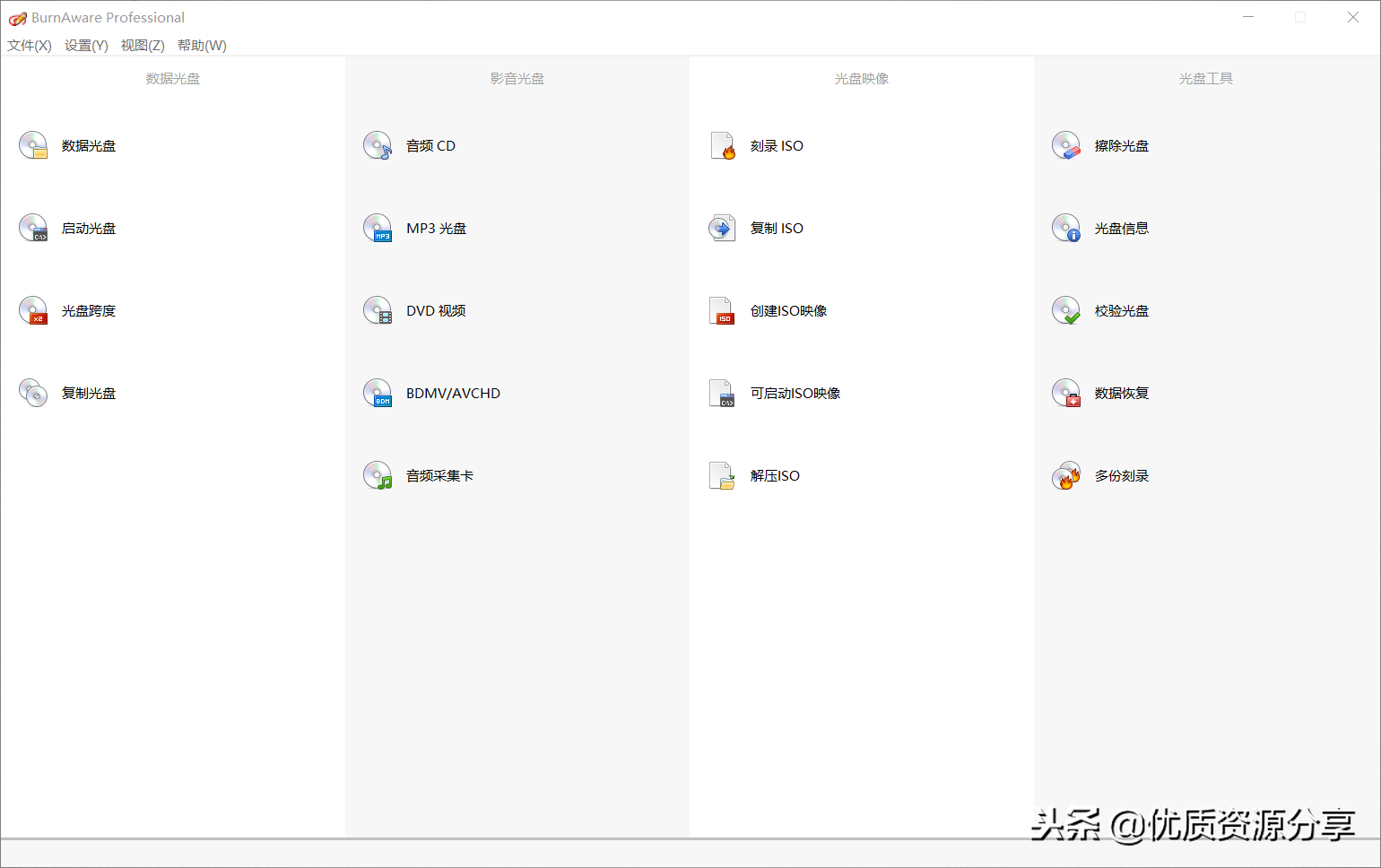Select the 复制光盘 task label
Screen dimensions: 1381x868
point(89,394)
